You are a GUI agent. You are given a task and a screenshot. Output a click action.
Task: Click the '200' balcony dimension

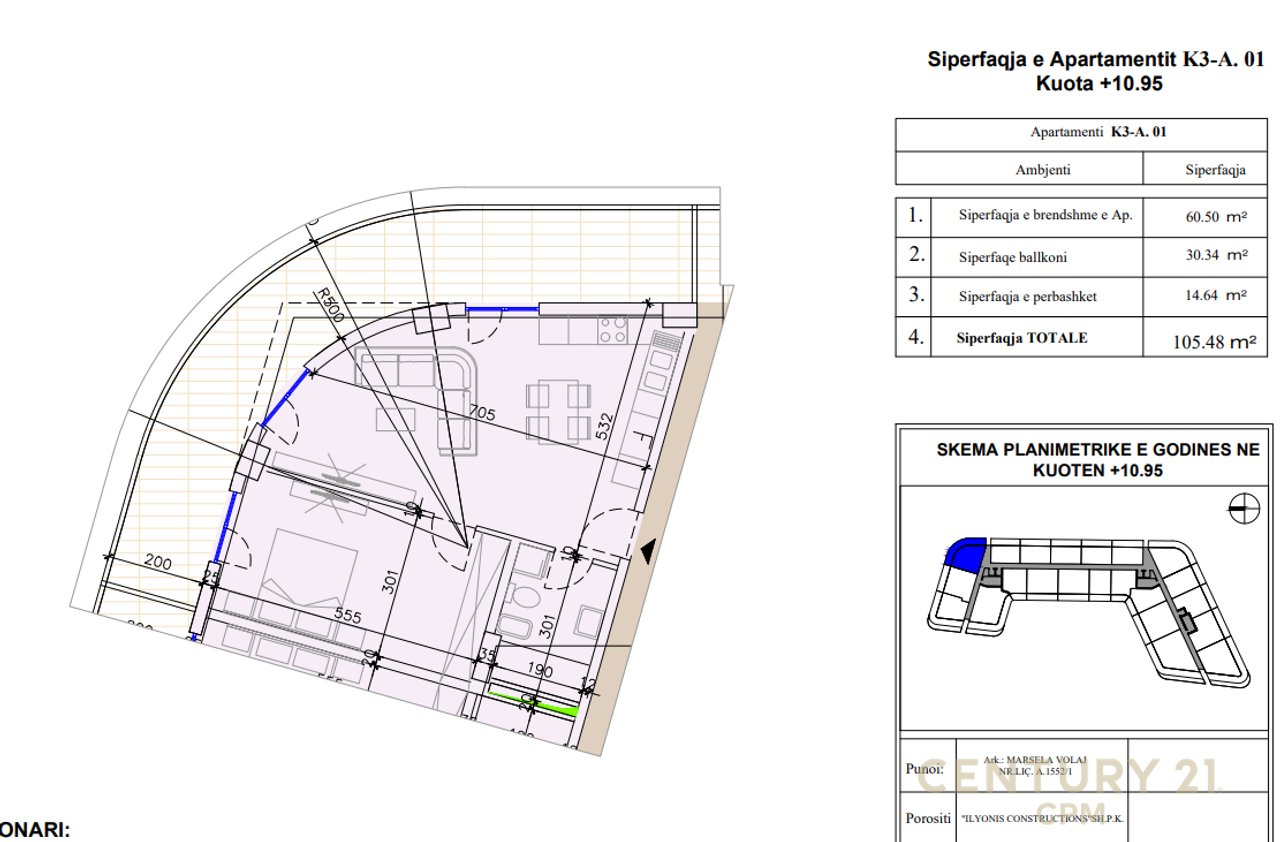(156, 564)
